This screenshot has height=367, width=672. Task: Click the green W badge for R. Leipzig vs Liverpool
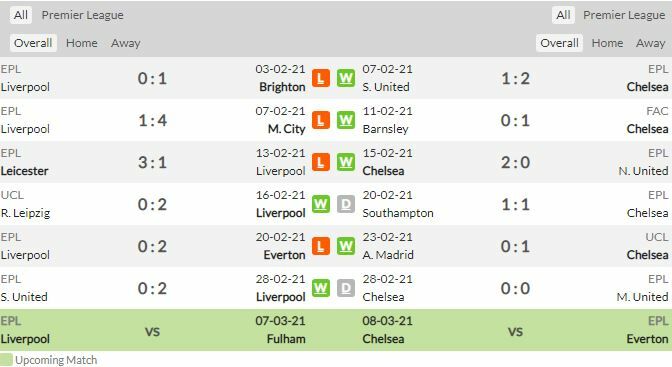pyautogui.click(x=321, y=204)
